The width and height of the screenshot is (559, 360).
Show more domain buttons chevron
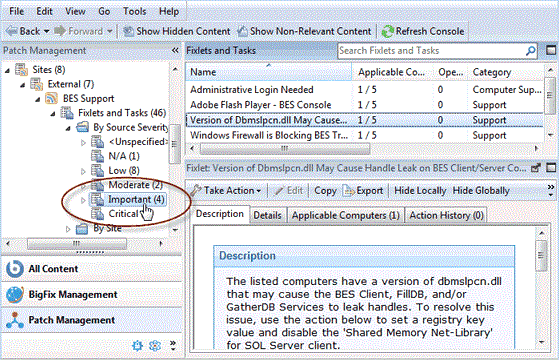click(x=173, y=345)
